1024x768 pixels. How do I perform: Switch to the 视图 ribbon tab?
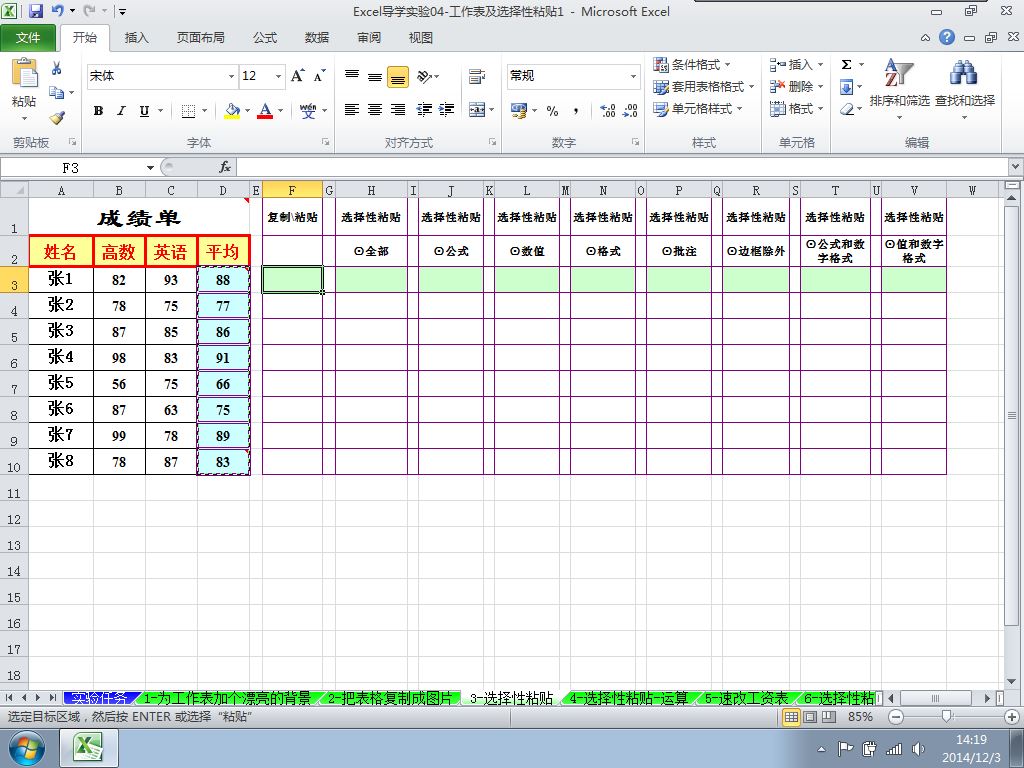(421, 38)
